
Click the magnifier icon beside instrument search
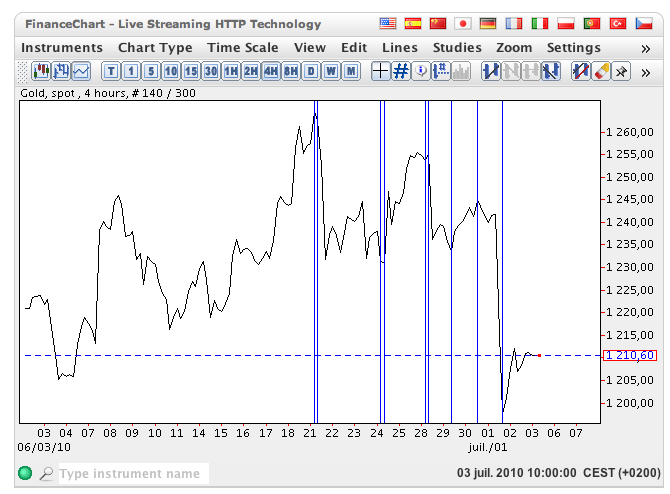pos(46,473)
